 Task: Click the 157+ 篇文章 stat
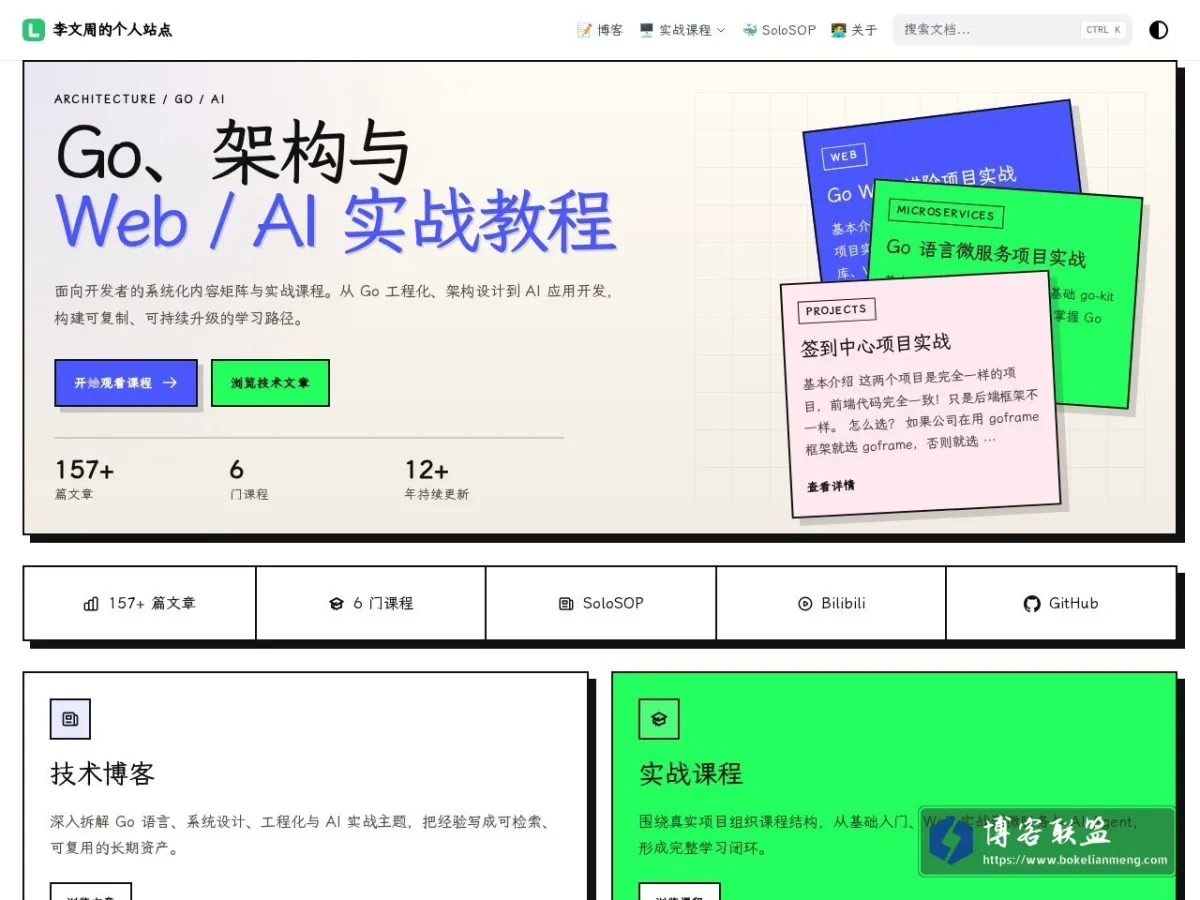pyautogui.click(x=84, y=479)
